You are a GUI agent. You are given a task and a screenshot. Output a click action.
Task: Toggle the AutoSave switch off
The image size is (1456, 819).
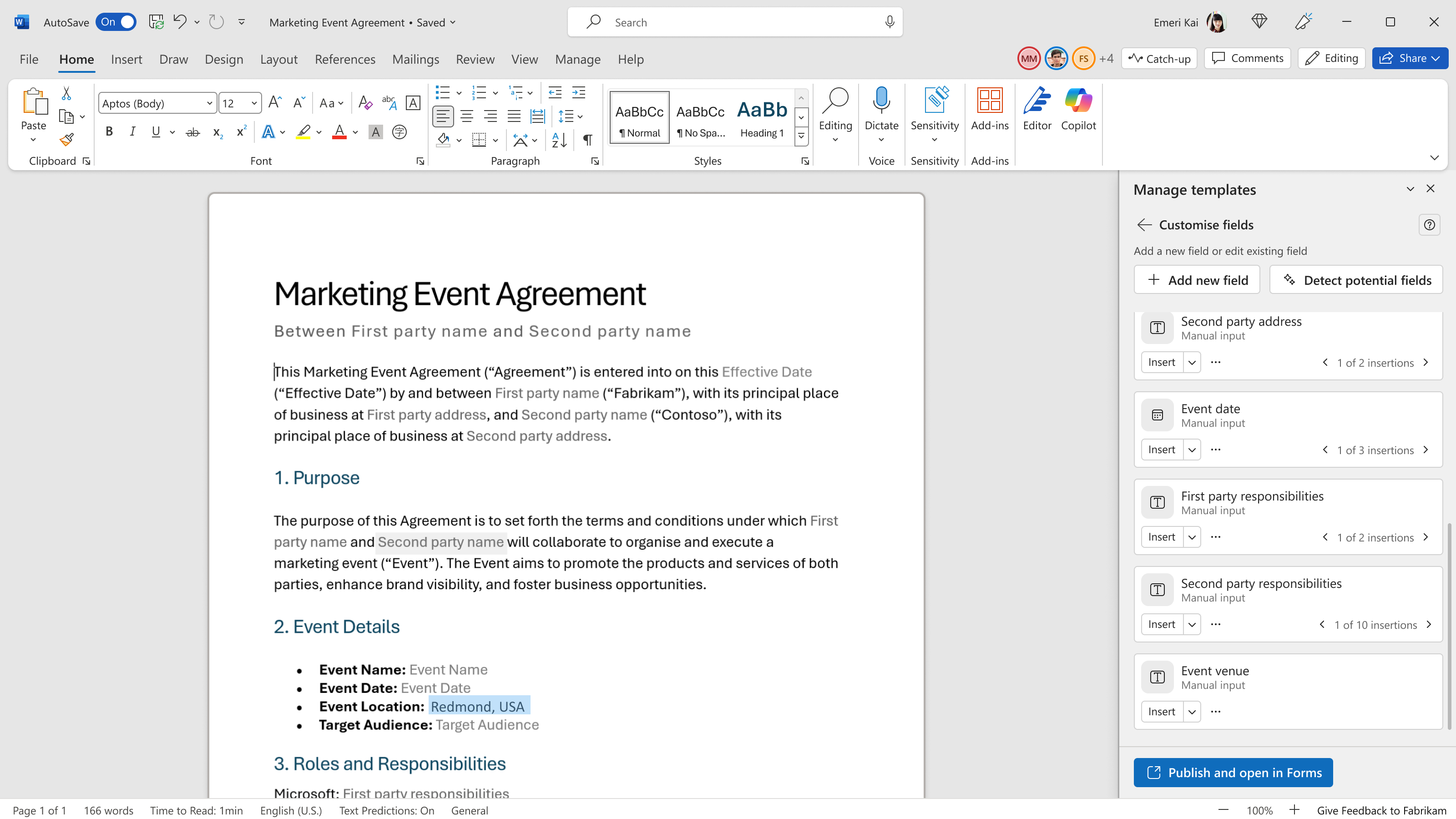pyautogui.click(x=116, y=22)
